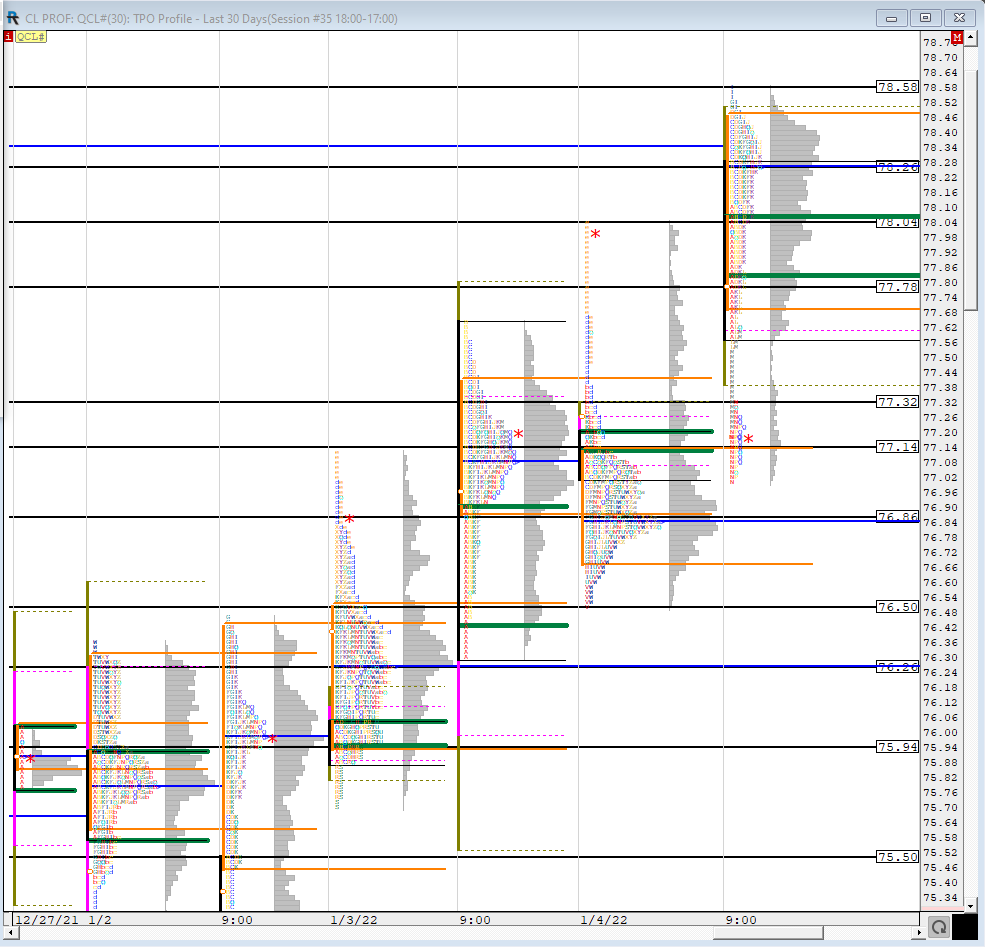985x947 pixels.
Task: Select the boxed 78.26 reference line label
Action: [898, 167]
